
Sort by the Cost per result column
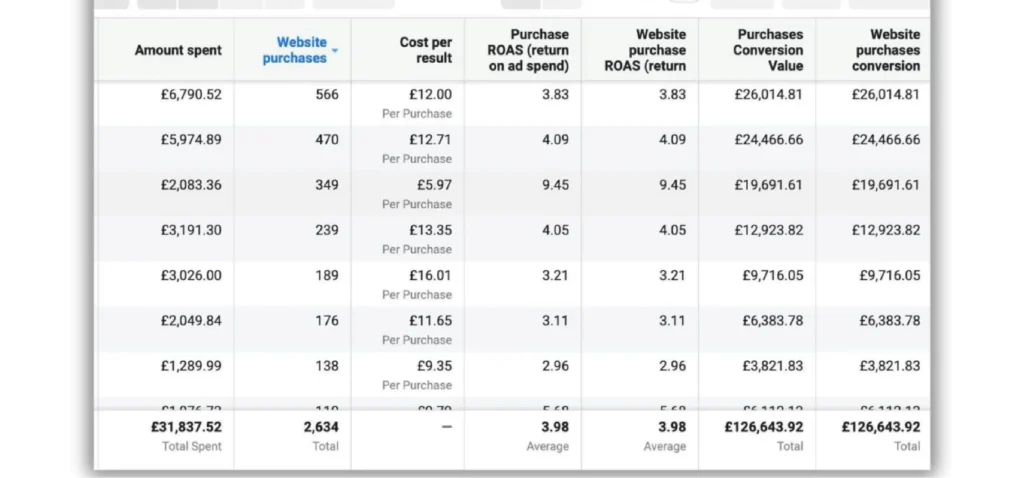[x=426, y=50]
